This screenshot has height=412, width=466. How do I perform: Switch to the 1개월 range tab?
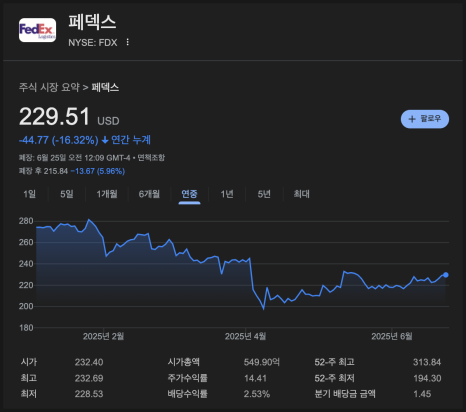tap(107, 194)
